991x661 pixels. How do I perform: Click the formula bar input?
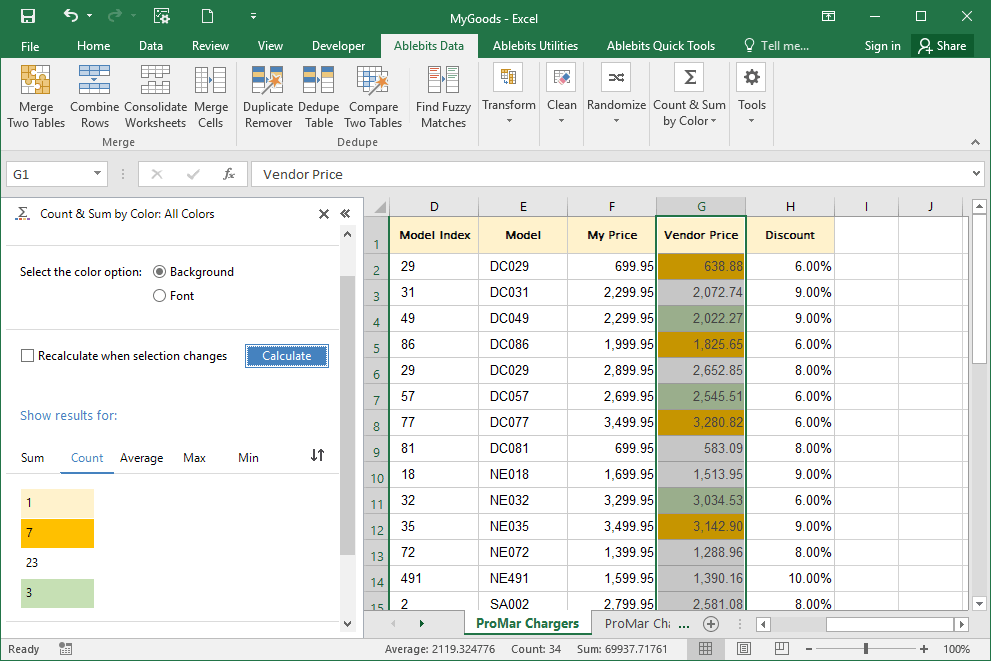[611, 174]
